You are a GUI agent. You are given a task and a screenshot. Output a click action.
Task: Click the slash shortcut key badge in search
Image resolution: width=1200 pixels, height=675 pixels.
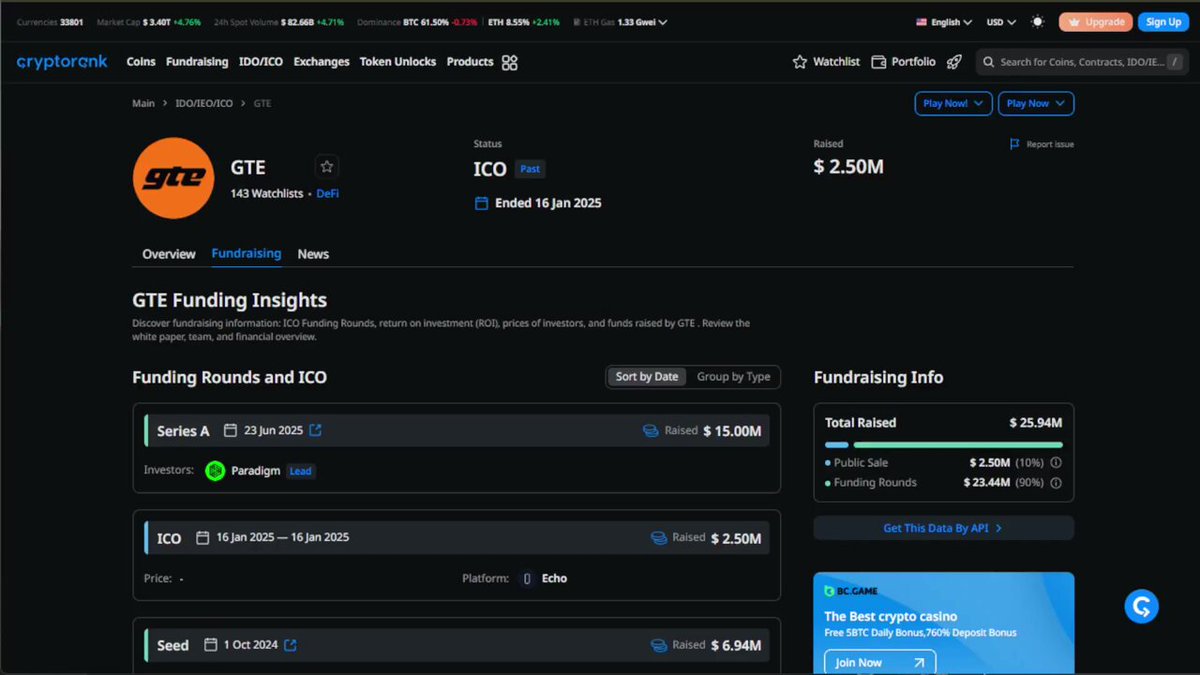pos(1174,62)
